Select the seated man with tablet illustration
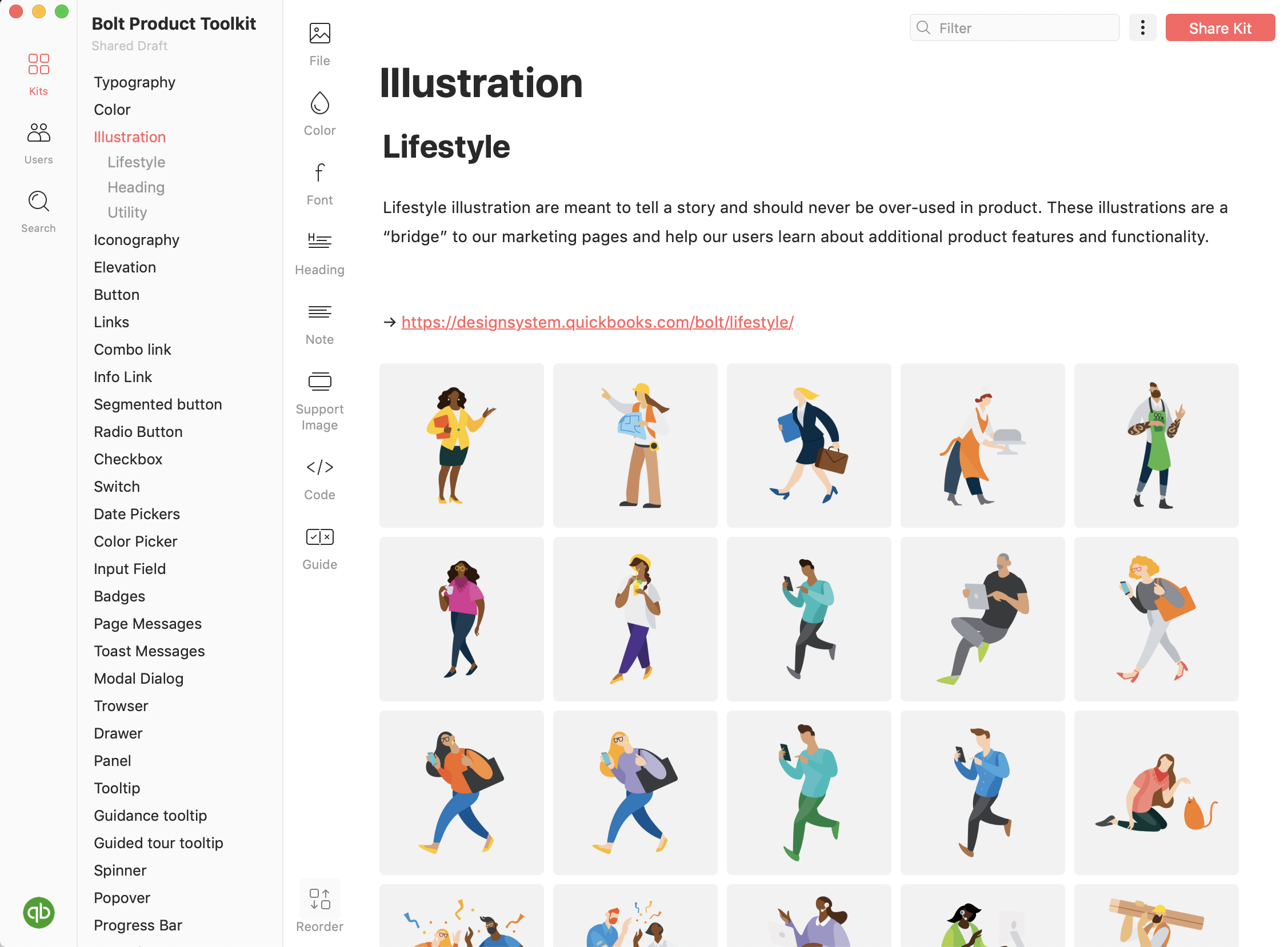 [x=982, y=619]
